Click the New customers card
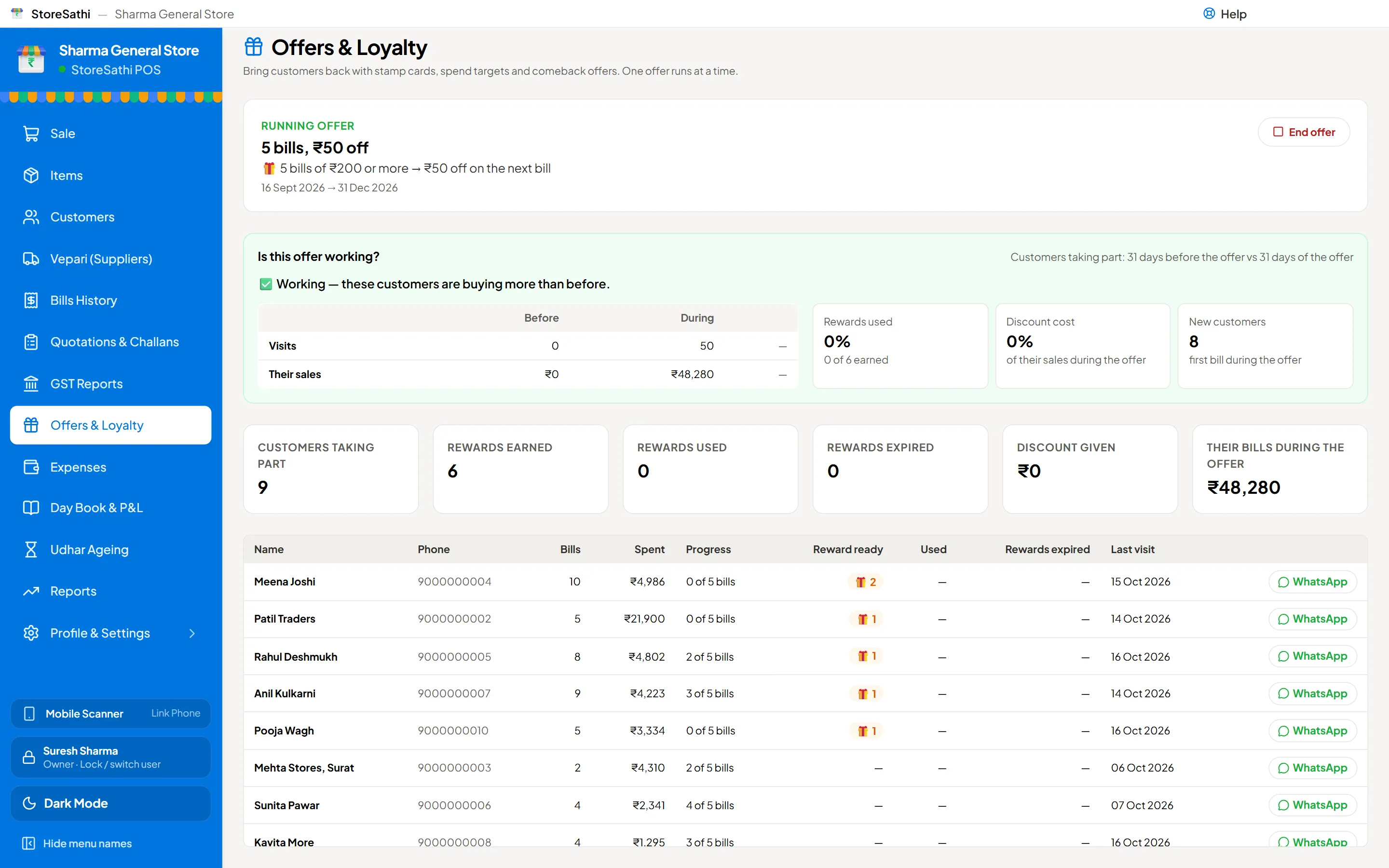The image size is (1389, 868). pyautogui.click(x=1265, y=346)
